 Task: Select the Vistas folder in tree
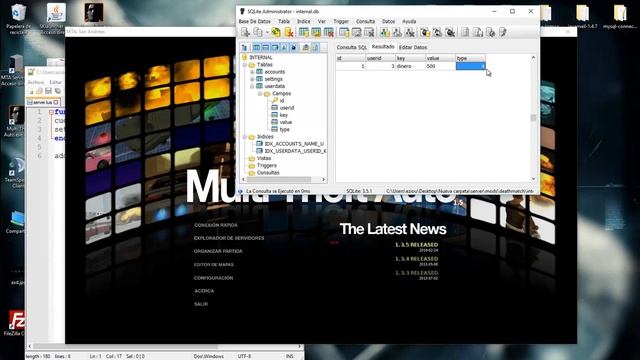point(264,158)
